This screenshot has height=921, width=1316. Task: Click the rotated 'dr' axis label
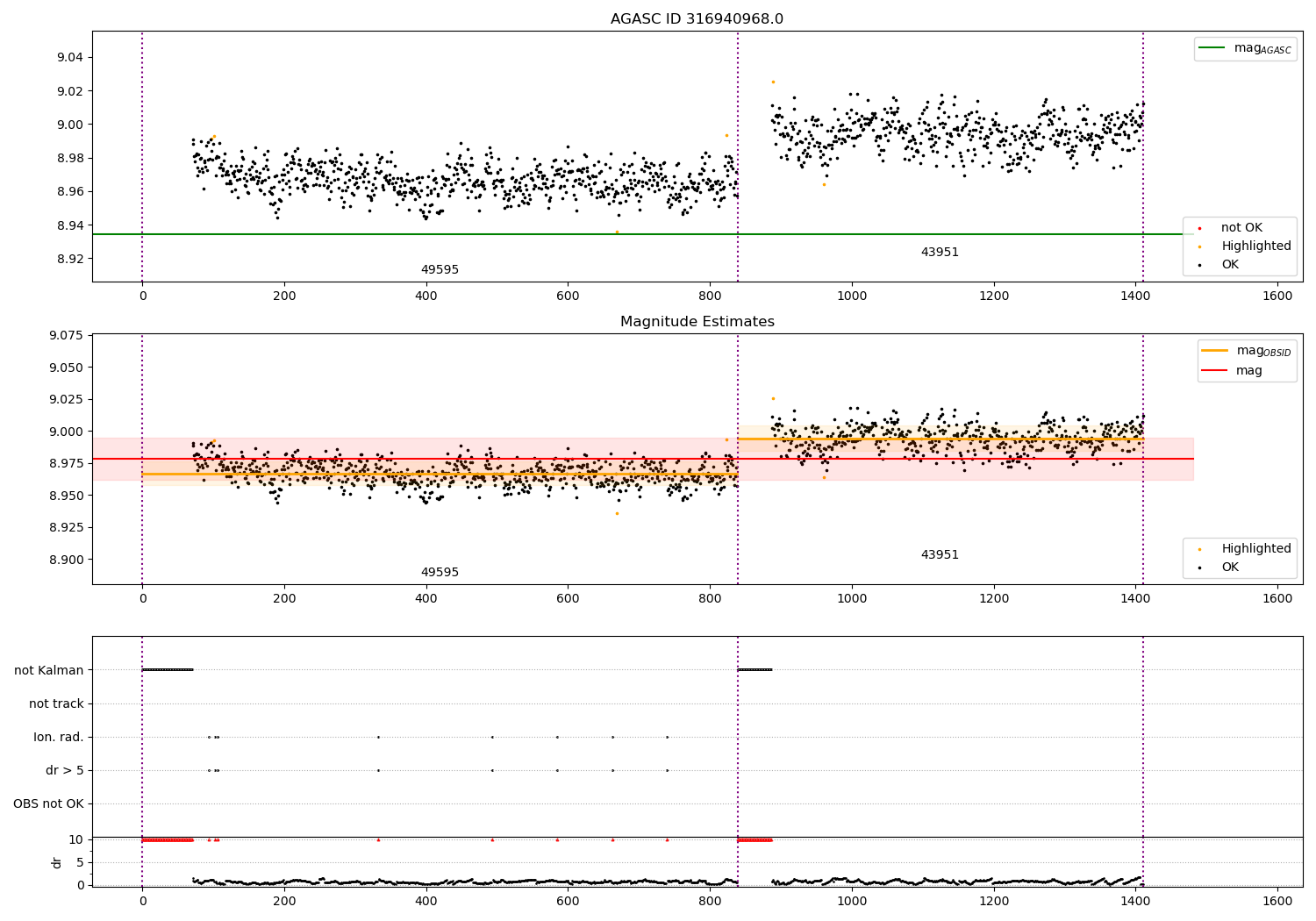point(57,862)
